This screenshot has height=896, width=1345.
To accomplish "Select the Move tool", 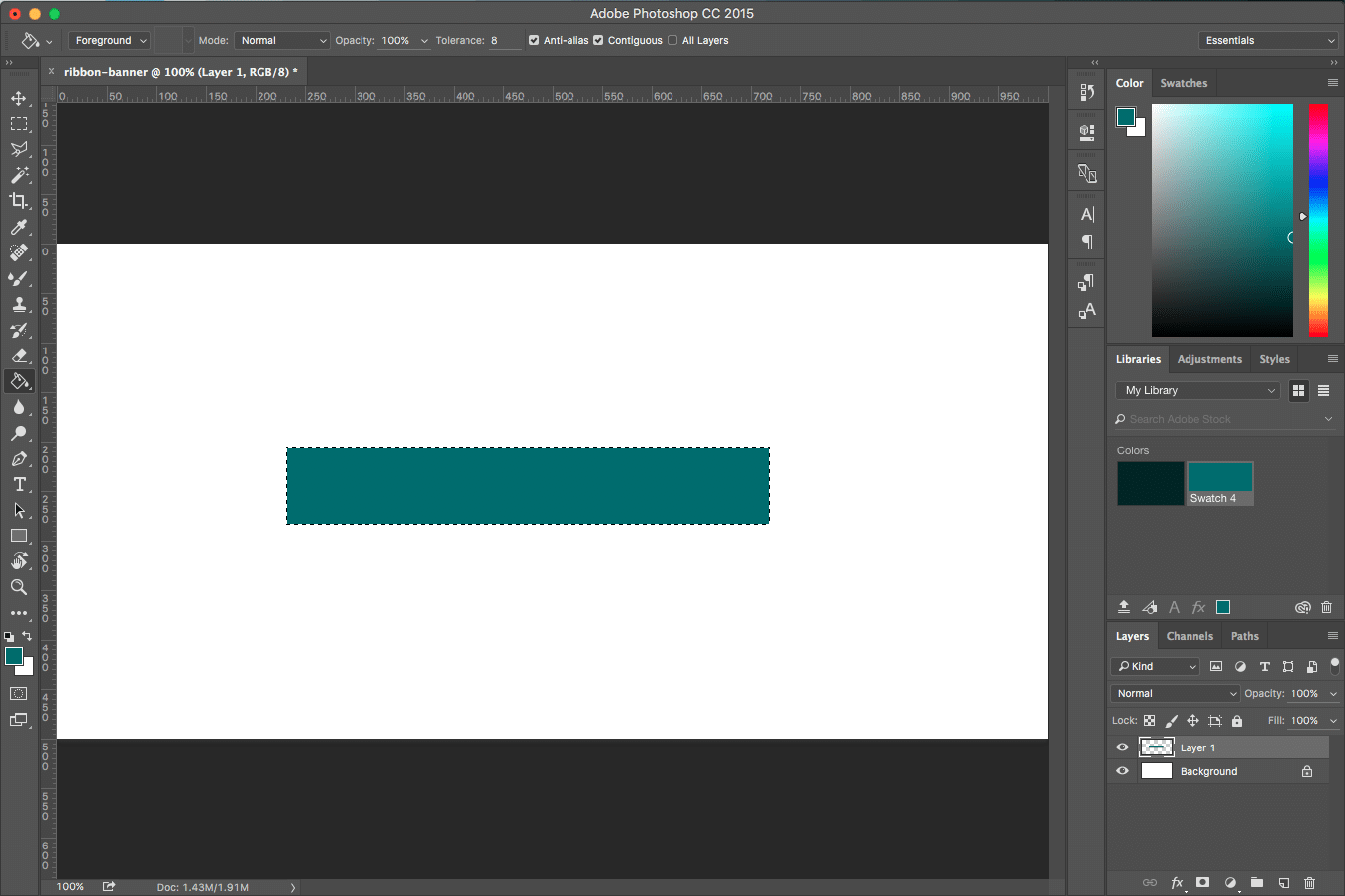I will click(x=19, y=98).
